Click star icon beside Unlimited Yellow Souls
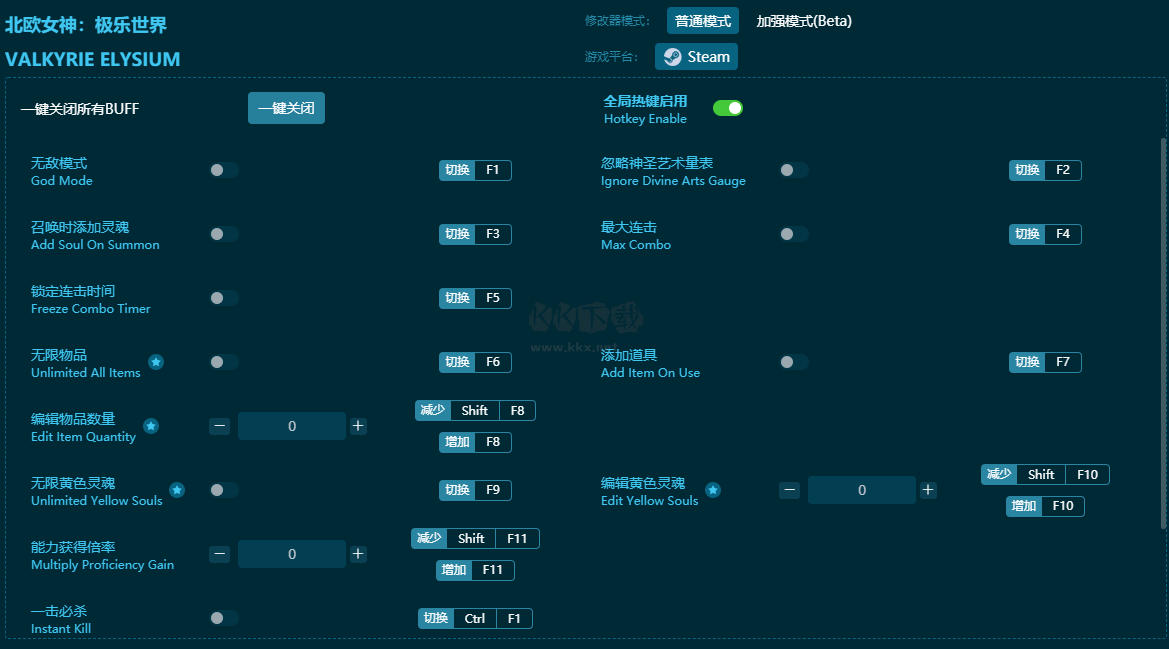1169x649 pixels. click(177, 490)
